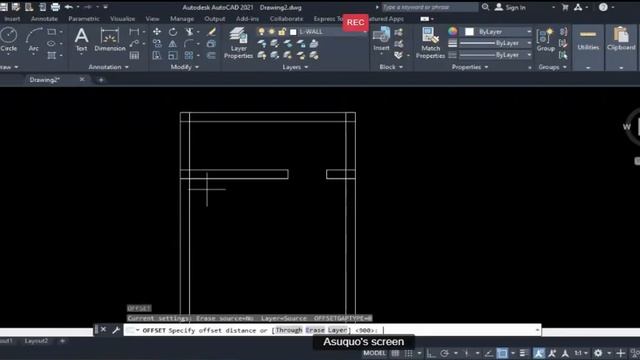
Task: Expand the Modify panel dropdown
Action: [185, 67]
